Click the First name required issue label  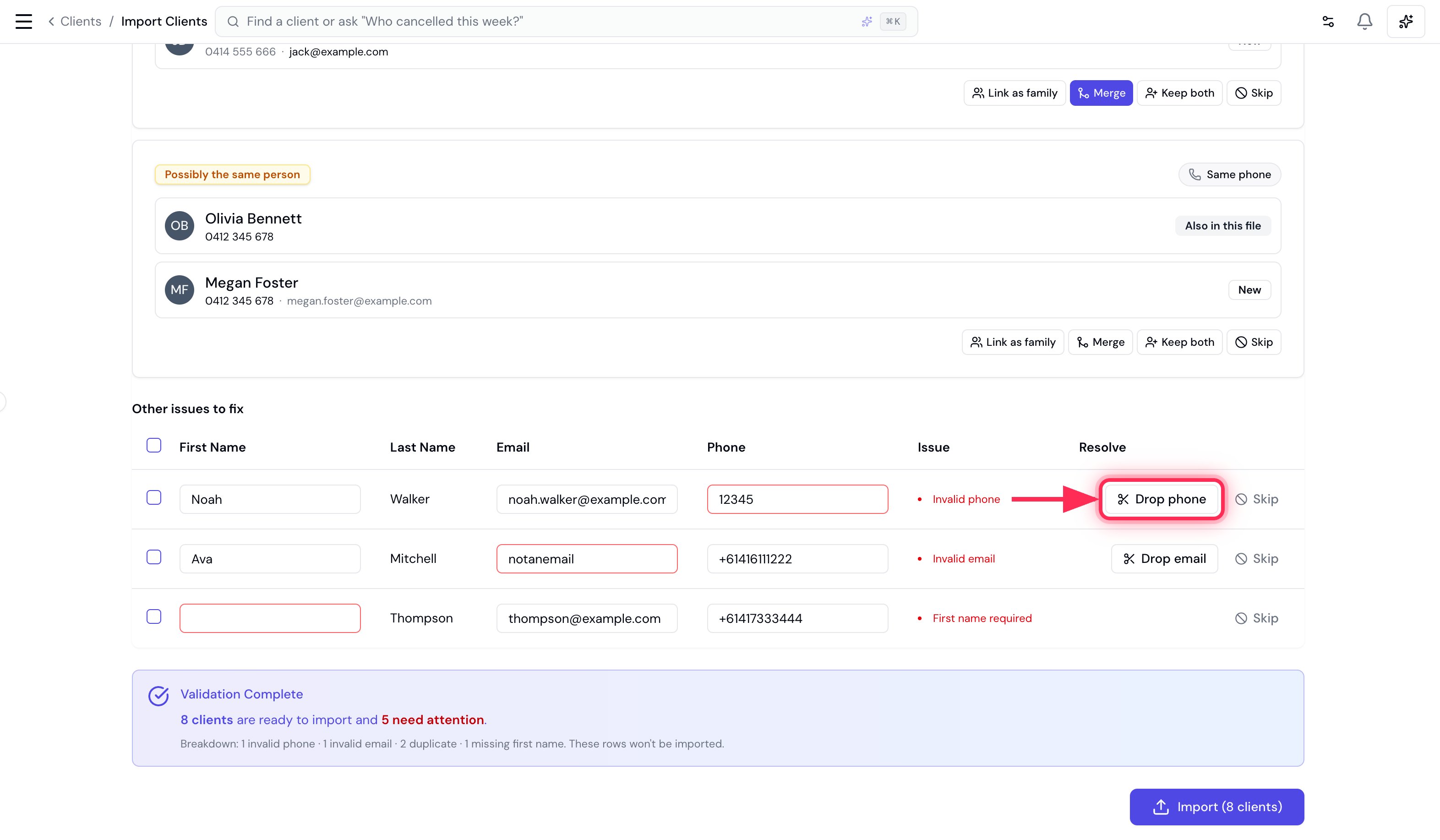point(982,618)
